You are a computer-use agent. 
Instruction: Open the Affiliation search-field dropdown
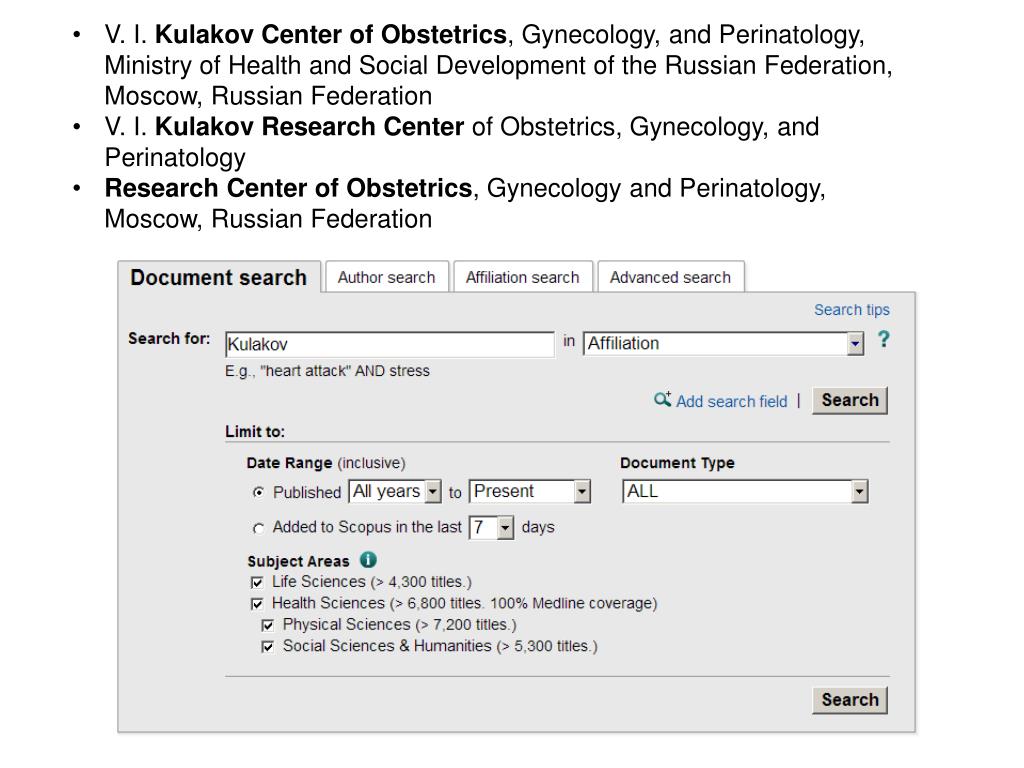pos(723,344)
